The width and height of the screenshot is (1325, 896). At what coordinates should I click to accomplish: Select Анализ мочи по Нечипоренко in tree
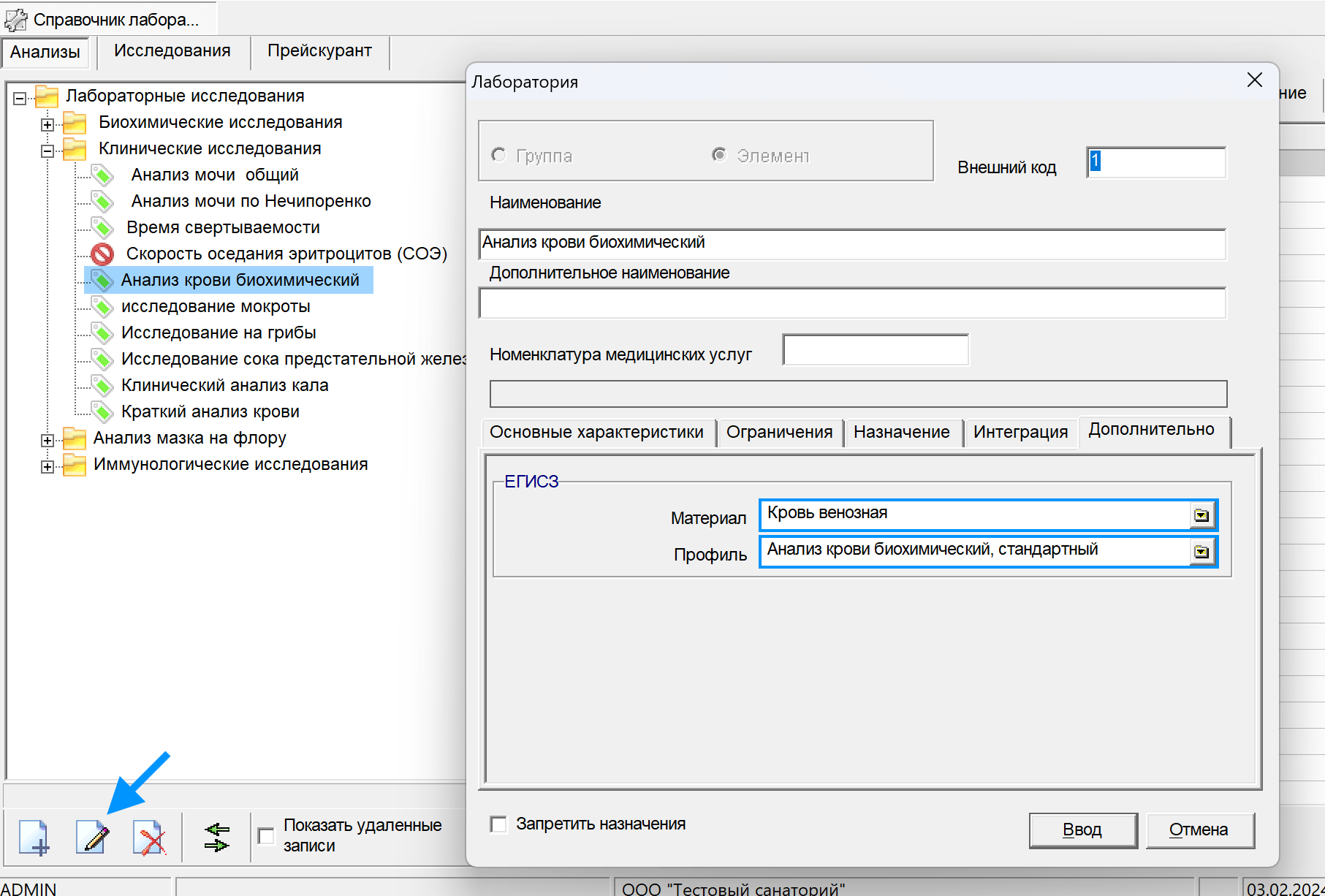point(251,201)
